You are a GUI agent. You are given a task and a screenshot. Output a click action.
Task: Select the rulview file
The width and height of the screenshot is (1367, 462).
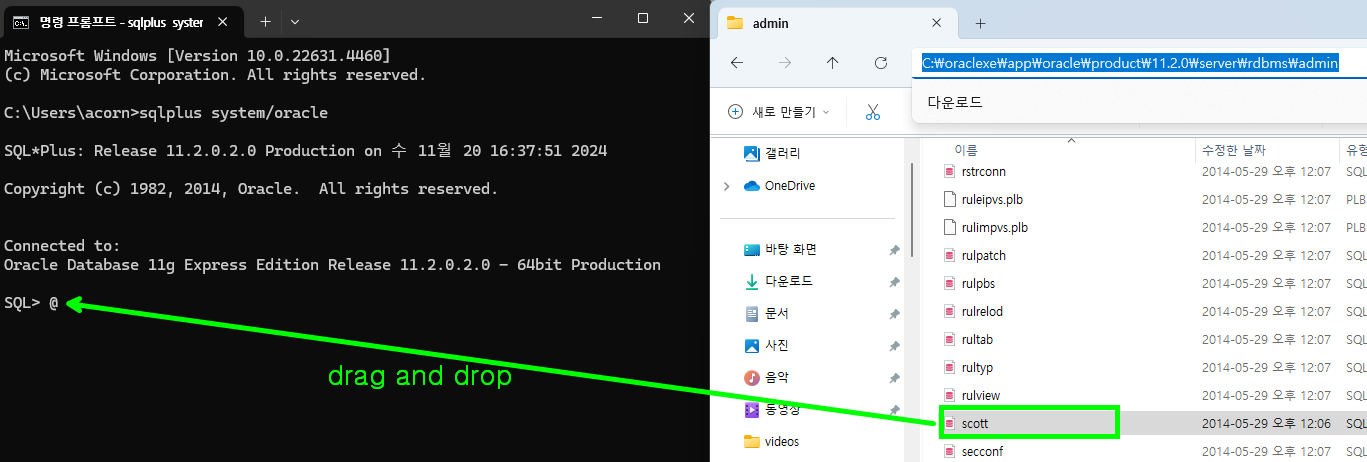tap(981, 395)
